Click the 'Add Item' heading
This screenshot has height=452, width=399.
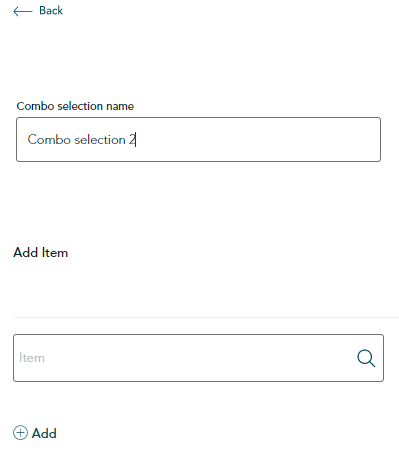(x=40, y=253)
